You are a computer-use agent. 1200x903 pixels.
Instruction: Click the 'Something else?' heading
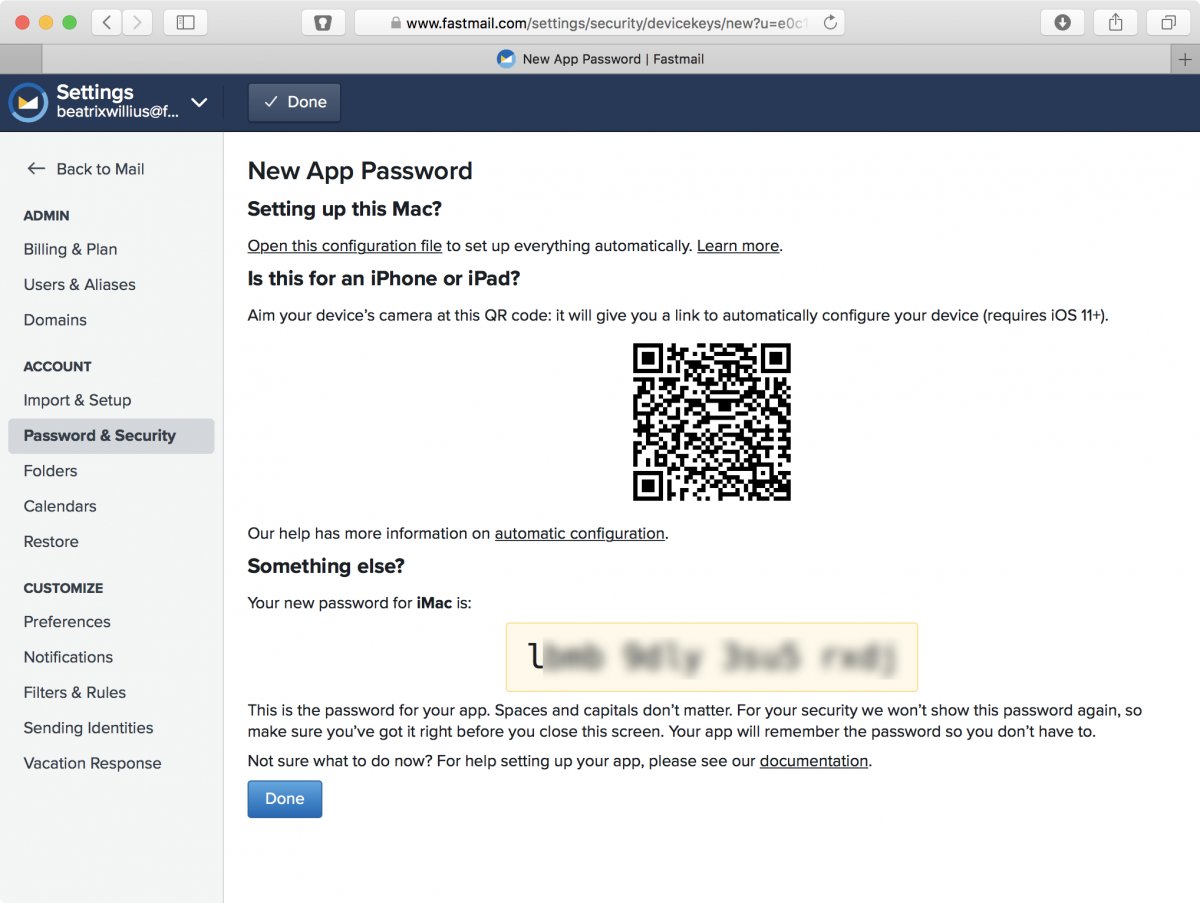tap(326, 566)
